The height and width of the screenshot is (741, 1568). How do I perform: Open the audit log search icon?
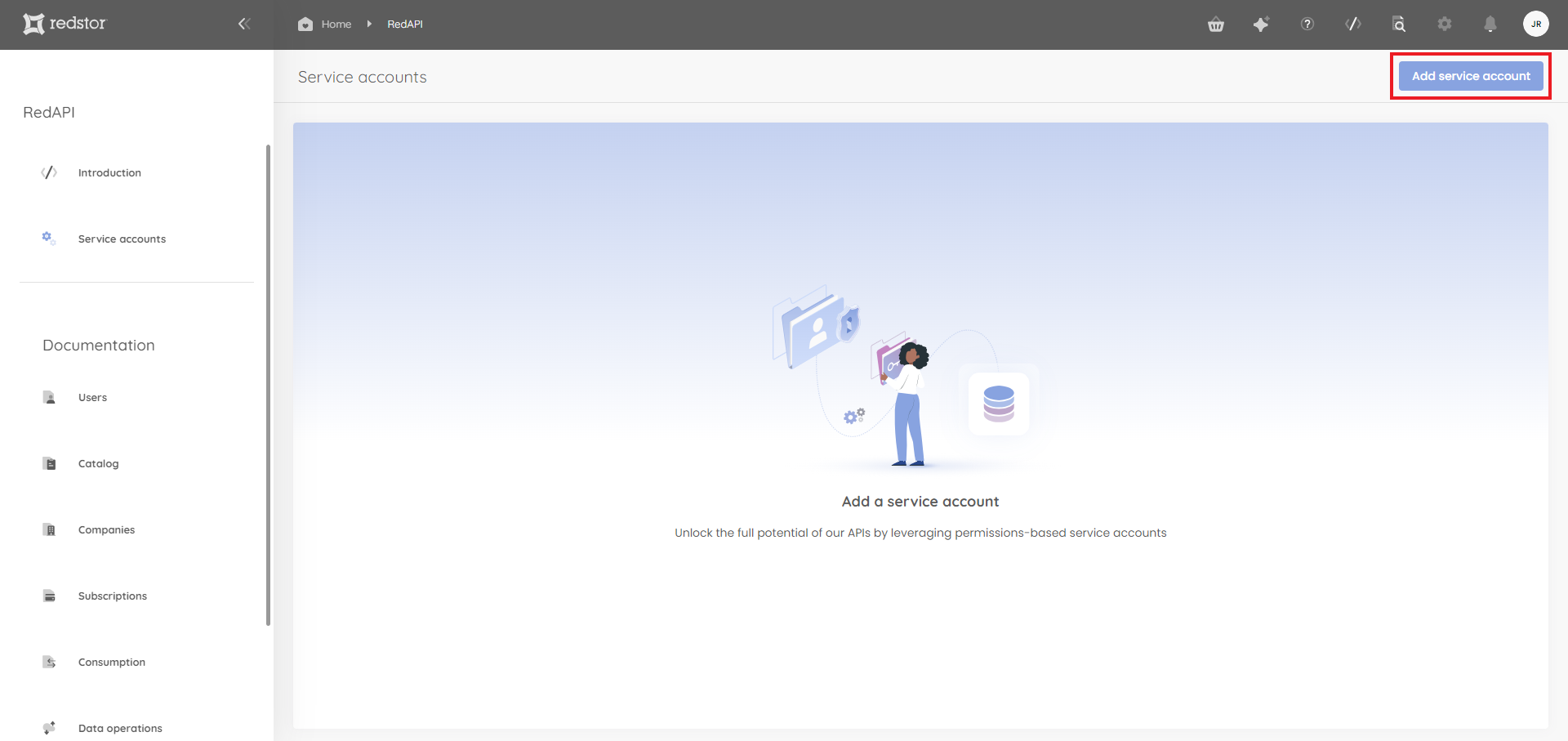click(1399, 25)
